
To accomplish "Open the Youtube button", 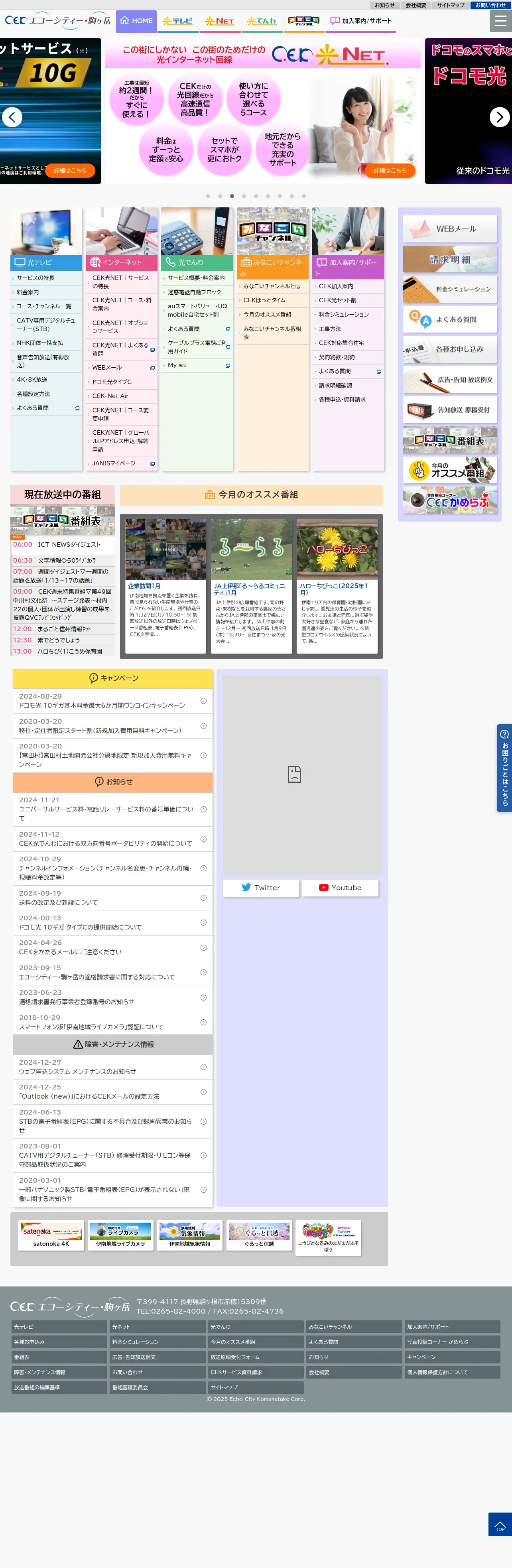I will click(340, 887).
